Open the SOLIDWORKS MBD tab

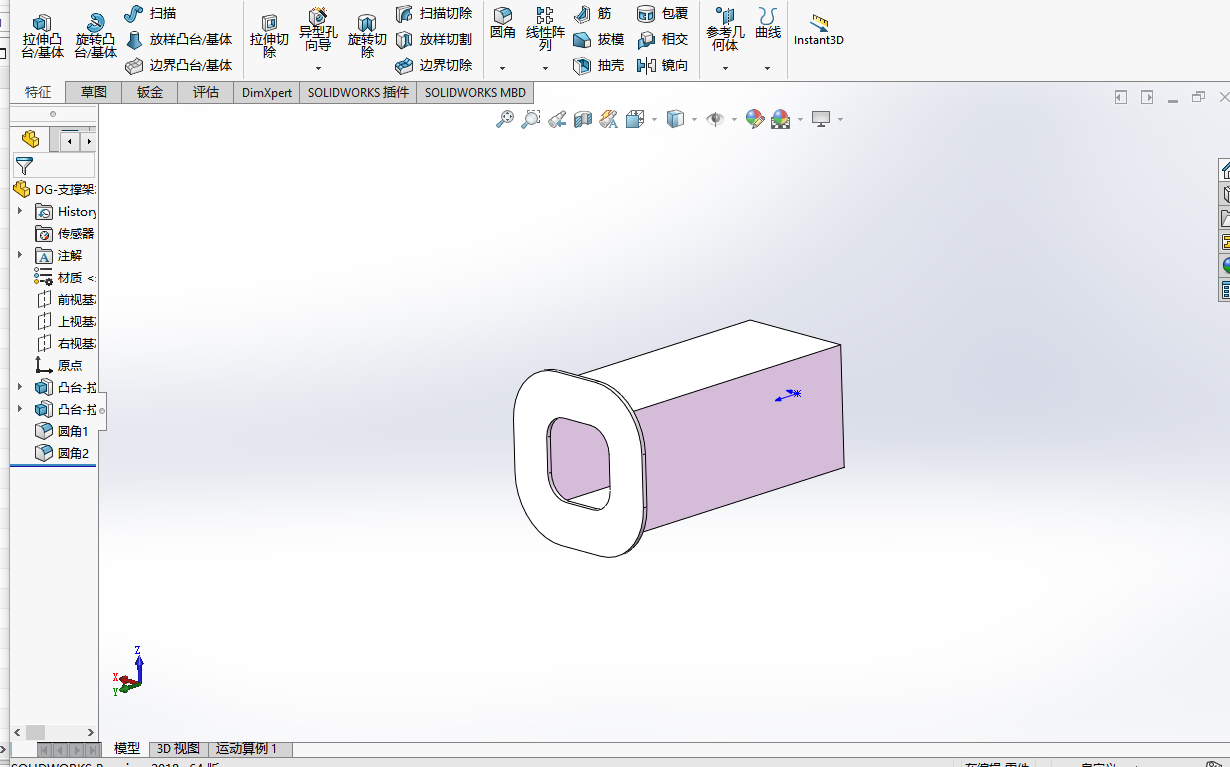click(474, 92)
